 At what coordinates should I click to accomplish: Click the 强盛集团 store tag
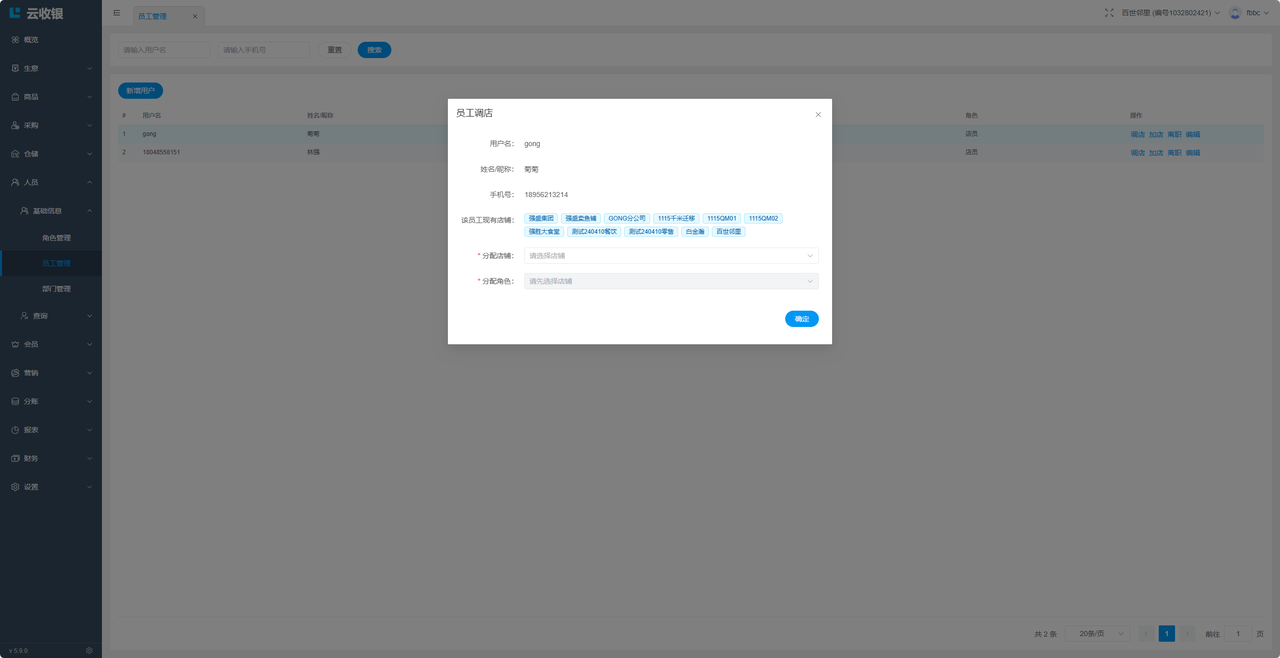point(541,218)
